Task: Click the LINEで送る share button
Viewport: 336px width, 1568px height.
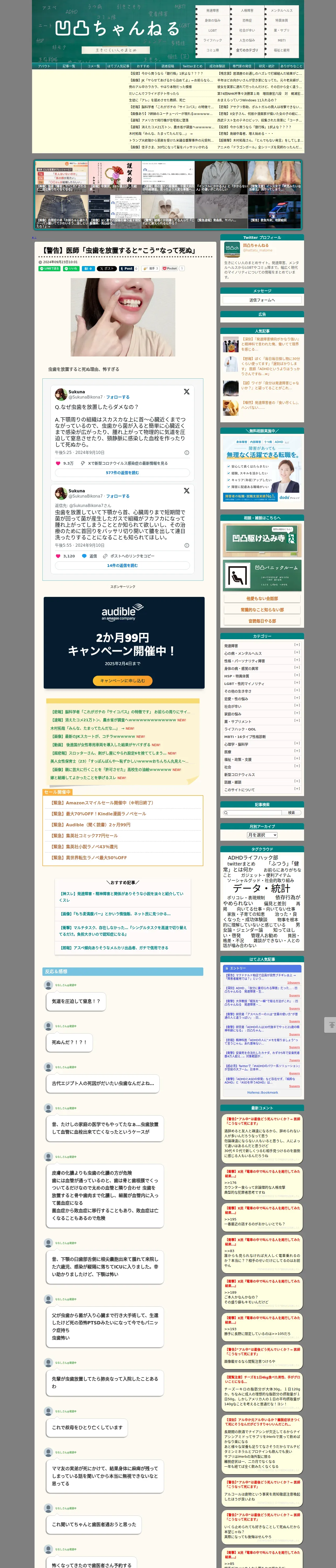Action: [x=50, y=268]
